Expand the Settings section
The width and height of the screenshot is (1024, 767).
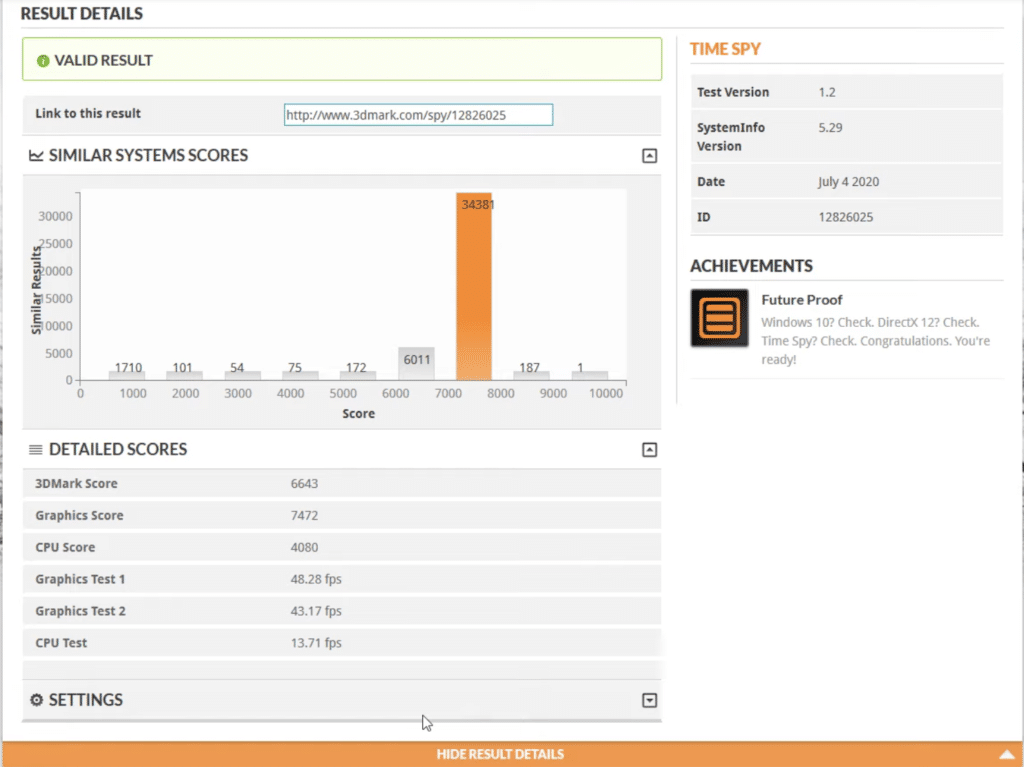[649, 700]
